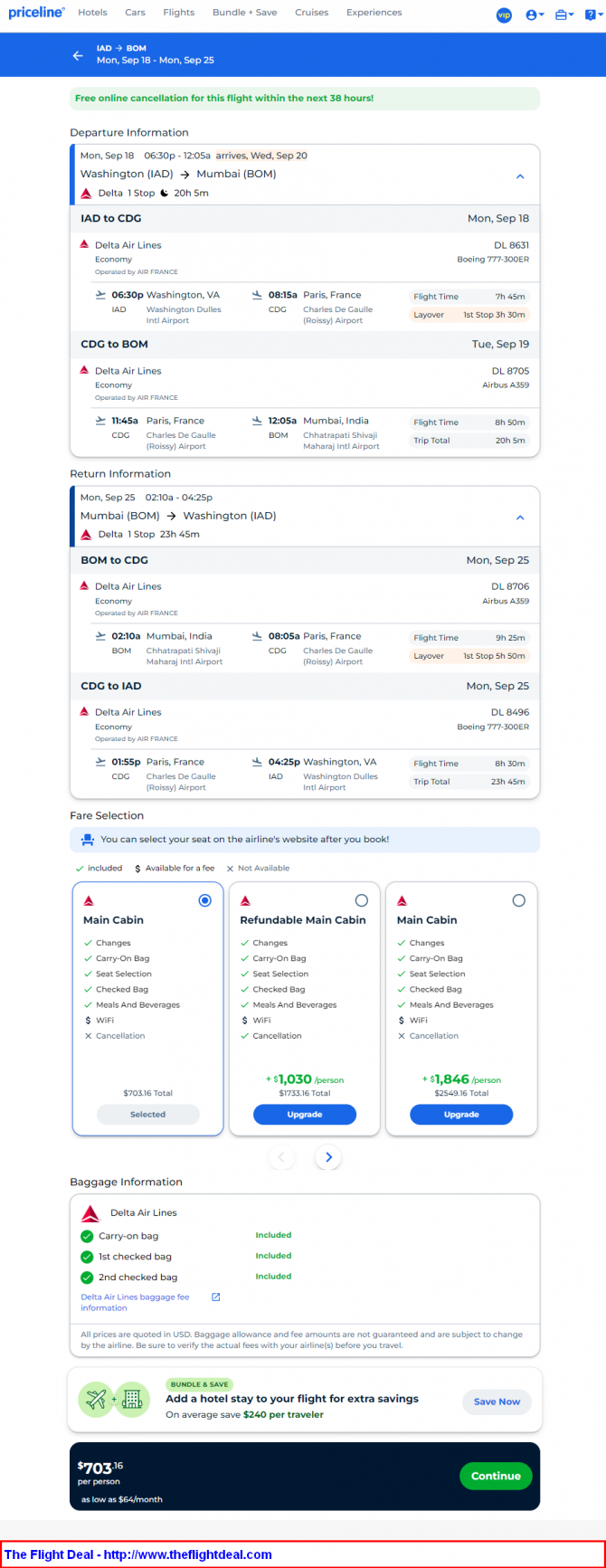
Task: Click landing icon beside 04:25p Washington
Action: click(x=257, y=762)
